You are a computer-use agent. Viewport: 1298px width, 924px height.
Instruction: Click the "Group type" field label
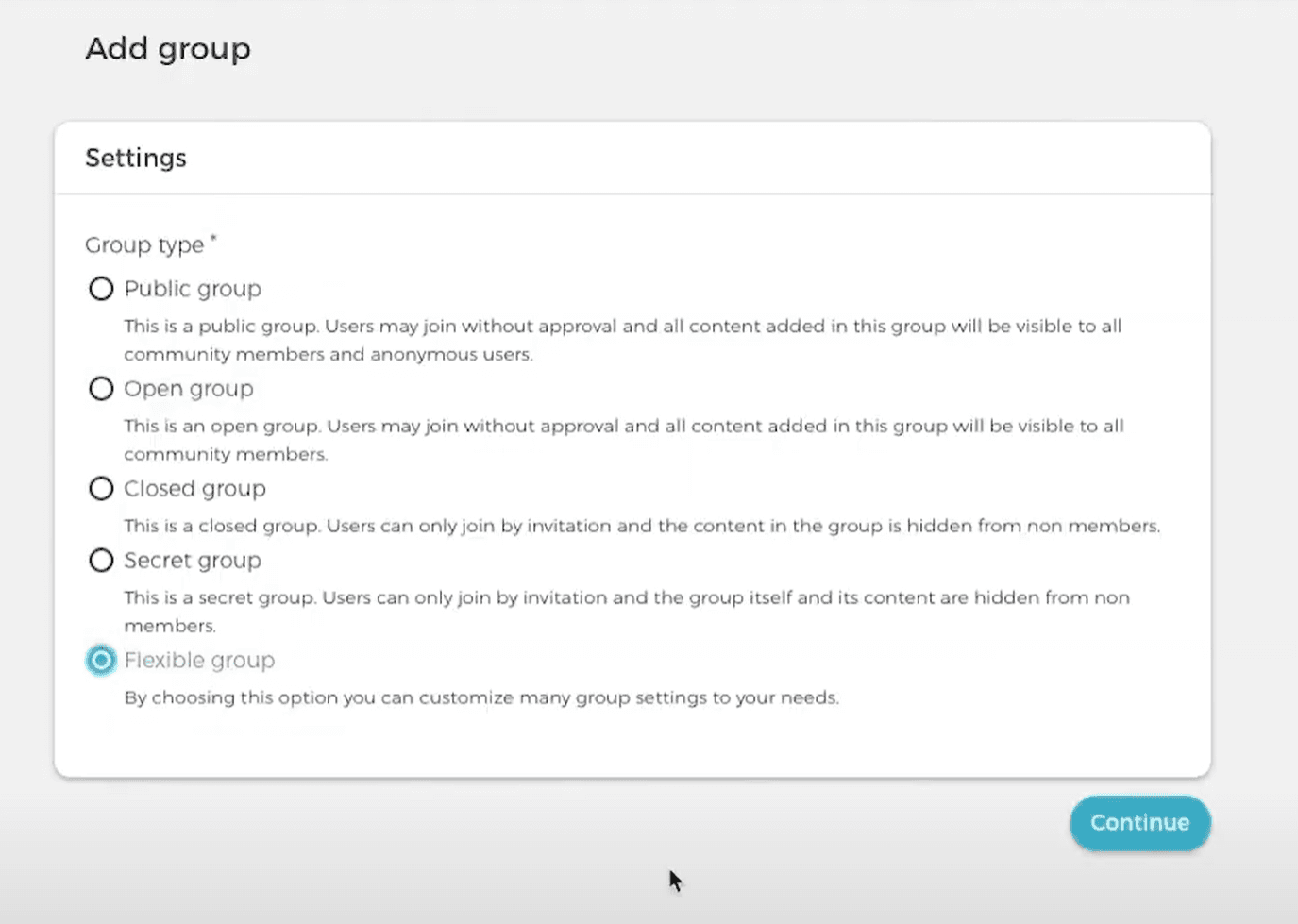144,245
